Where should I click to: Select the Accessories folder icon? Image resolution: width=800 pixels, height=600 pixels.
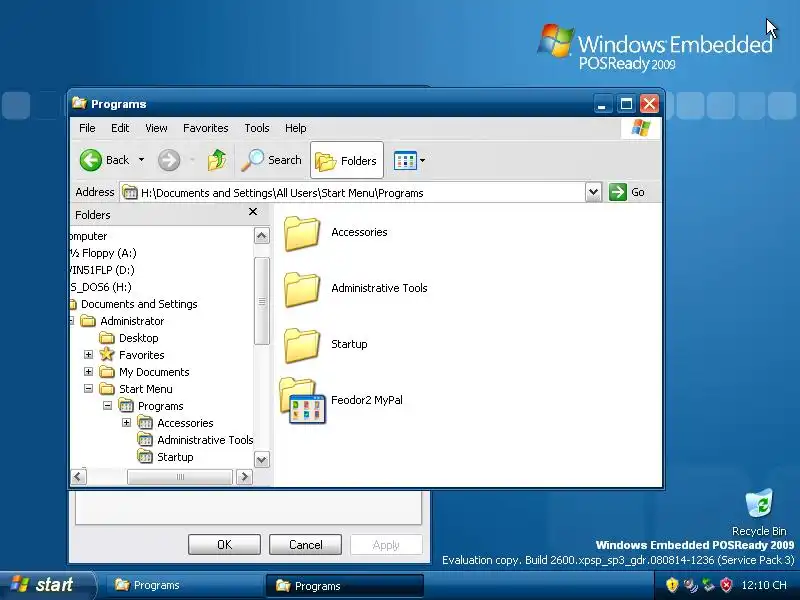coord(302,233)
